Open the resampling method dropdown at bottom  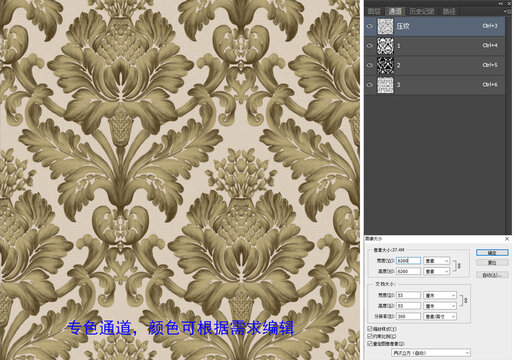(x=431, y=353)
